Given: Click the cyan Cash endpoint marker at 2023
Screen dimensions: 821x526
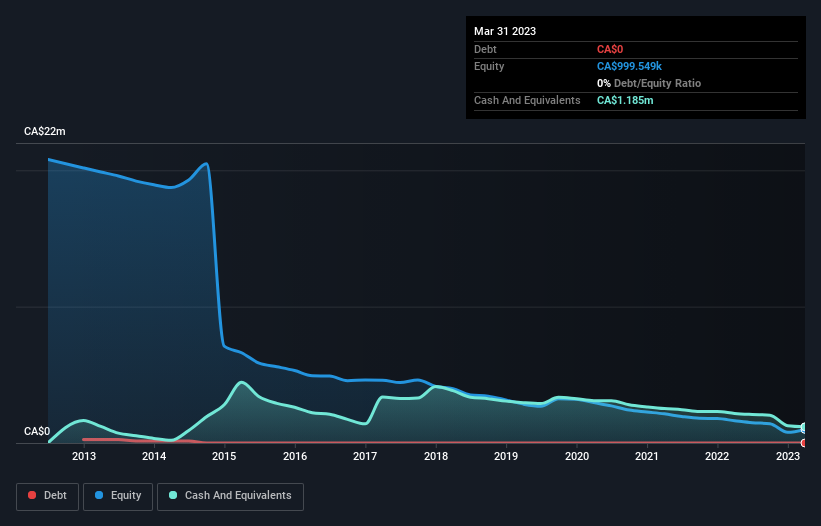Looking at the screenshot, I should pos(804,427).
